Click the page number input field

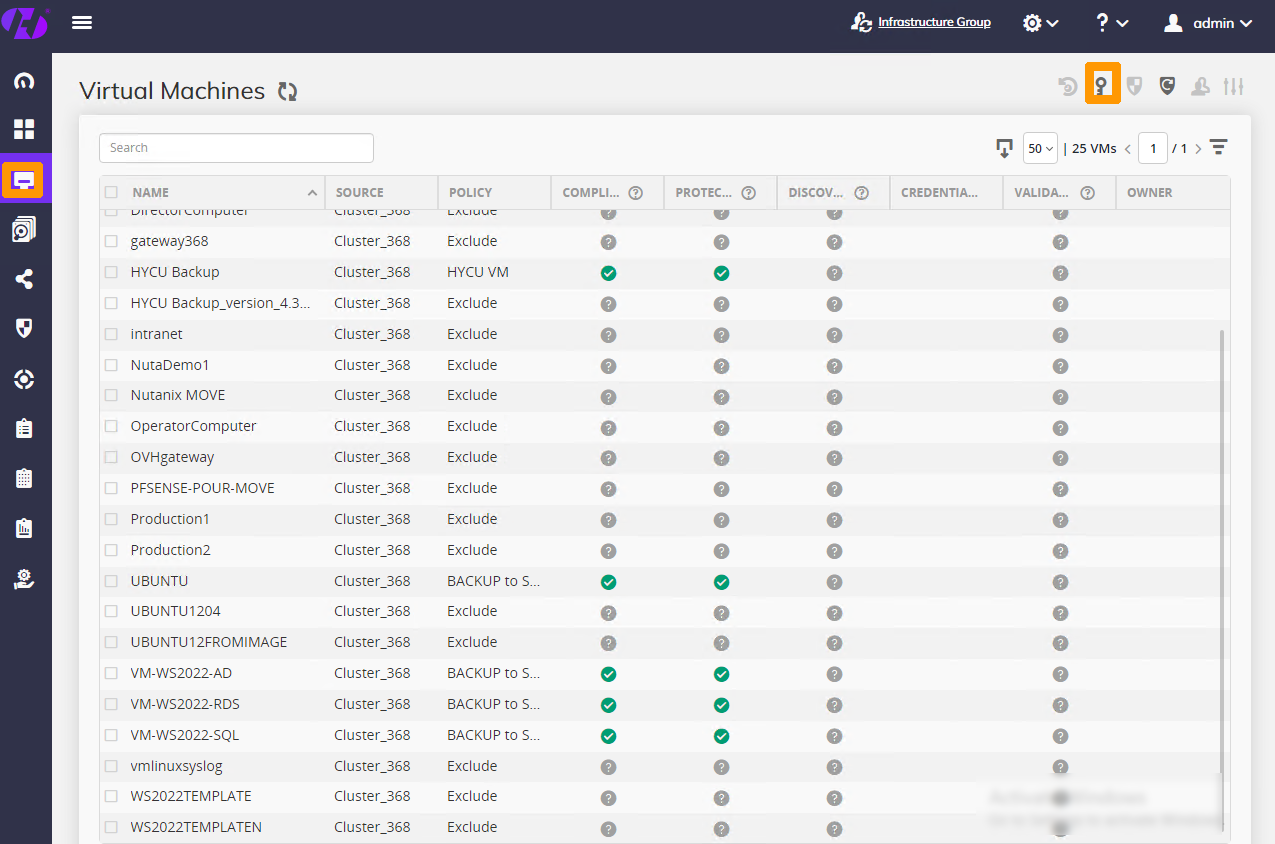coord(1153,147)
